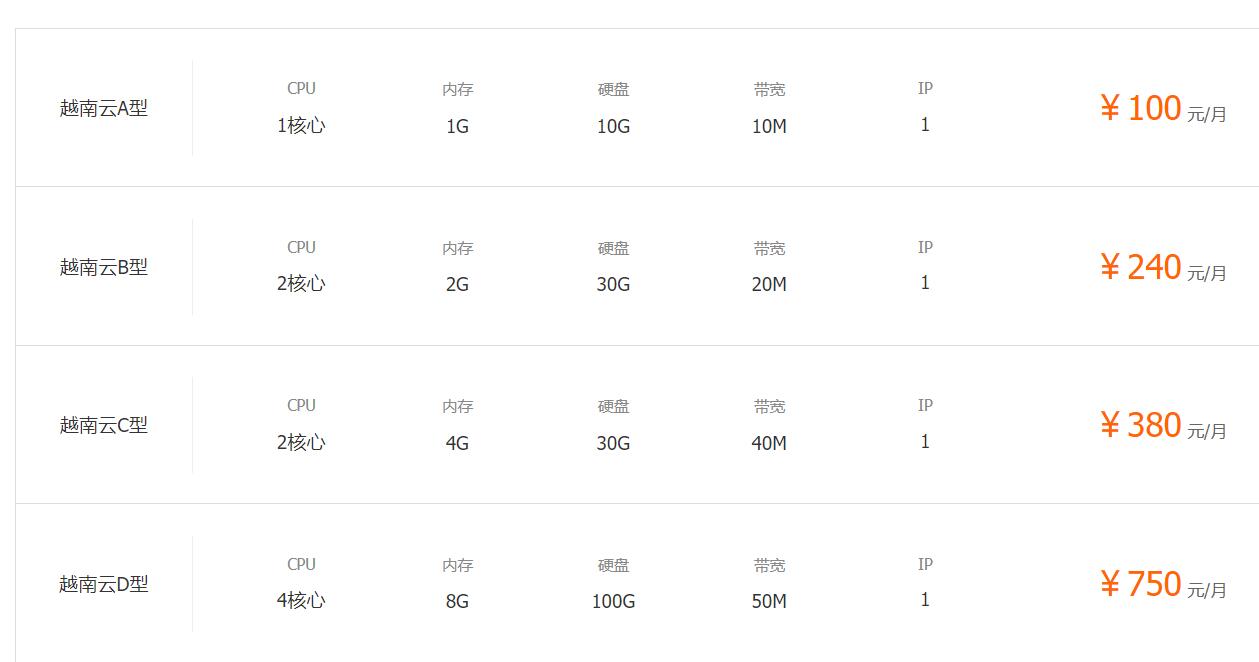The width and height of the screenshot is (1259, 662).
Task: Select the 越南云B型 plan name
Action: coord(104,267)
